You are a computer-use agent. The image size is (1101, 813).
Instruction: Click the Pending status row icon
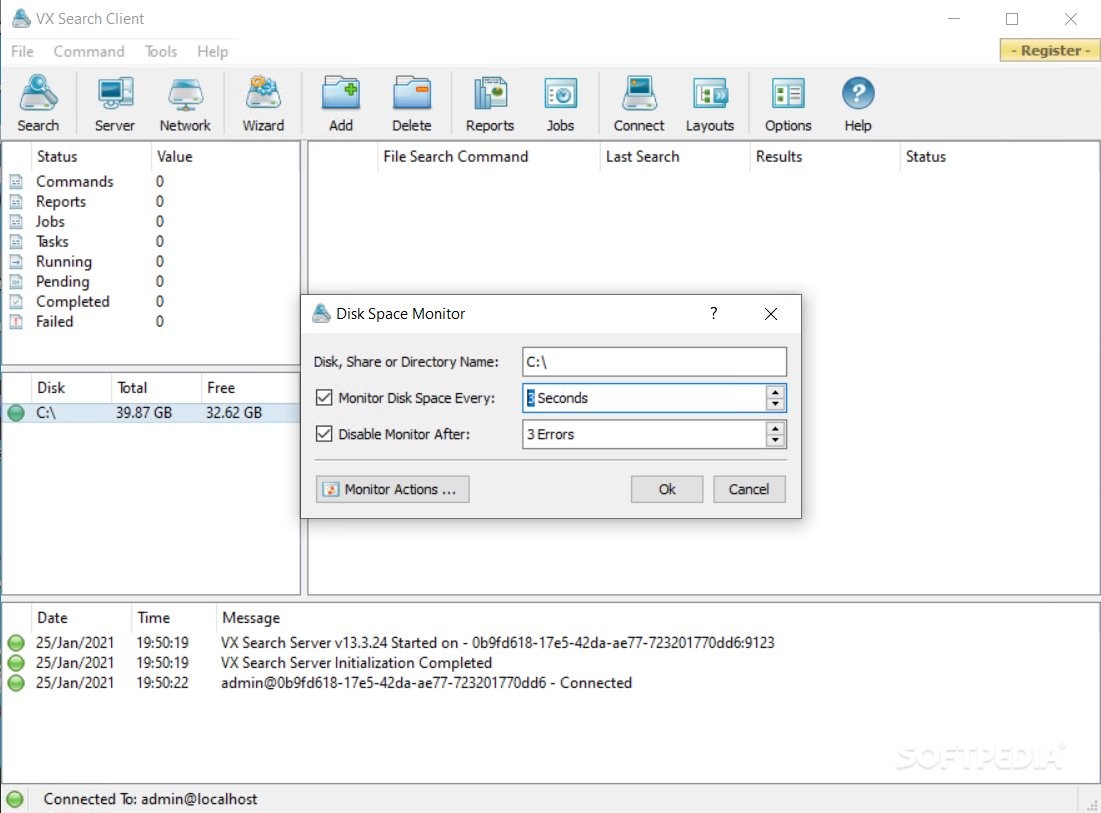coord(16,282)
